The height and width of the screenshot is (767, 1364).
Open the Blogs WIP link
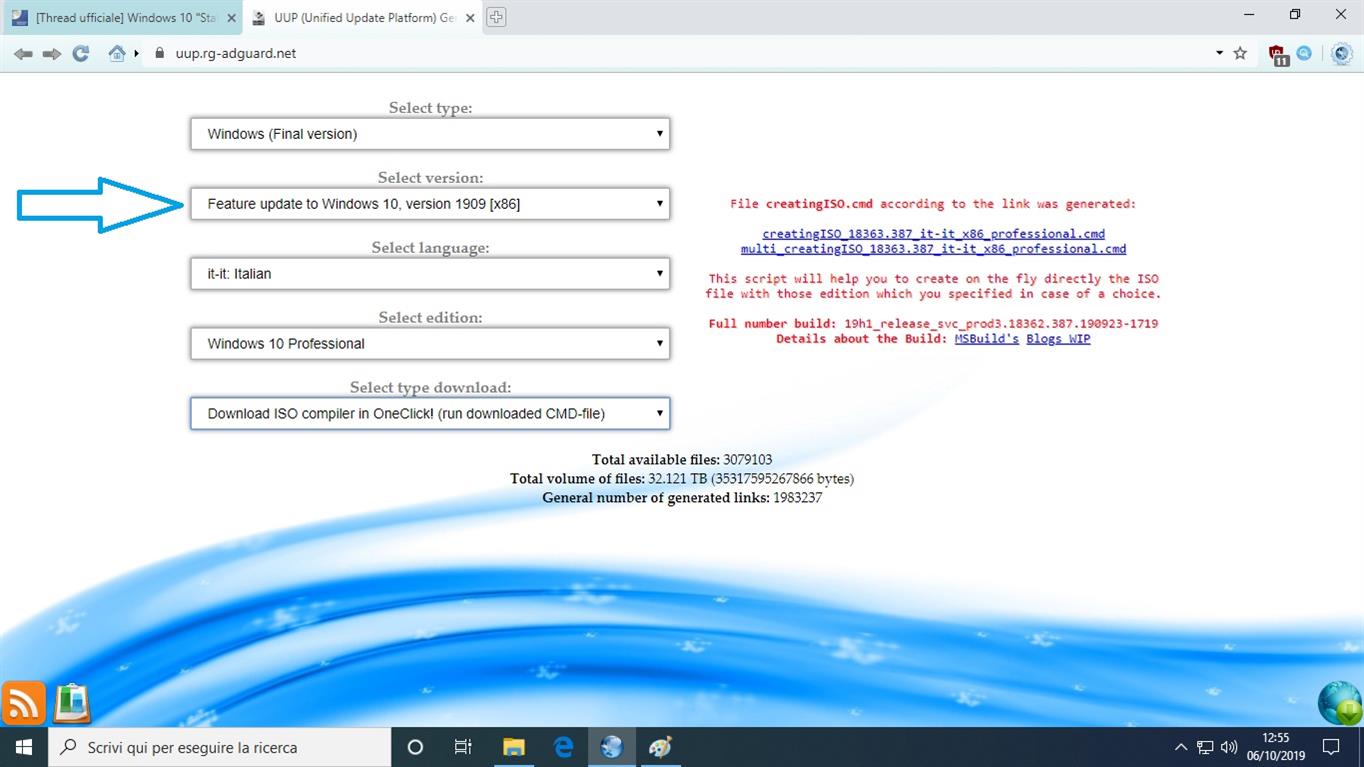[1058, 339]
